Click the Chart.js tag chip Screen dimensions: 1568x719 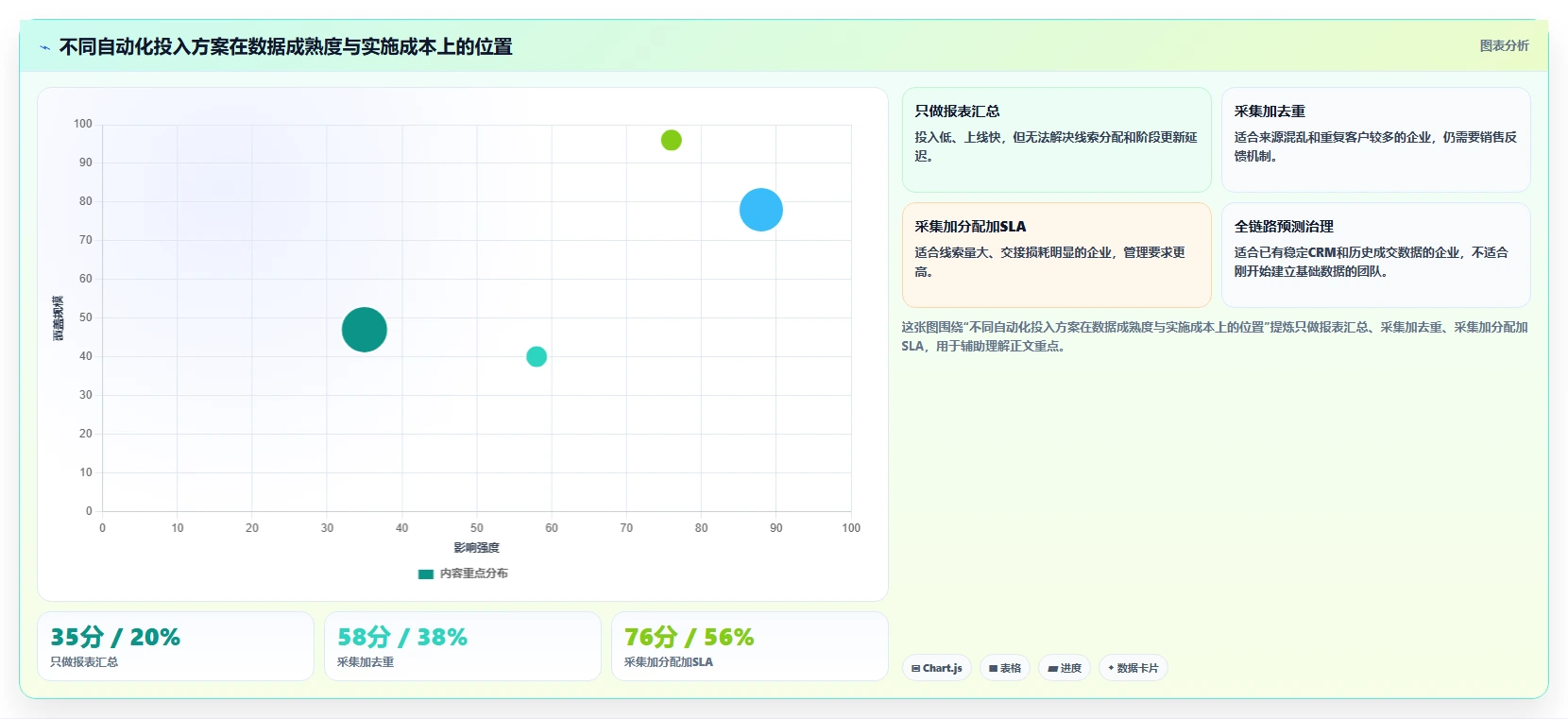click(937, 668)
